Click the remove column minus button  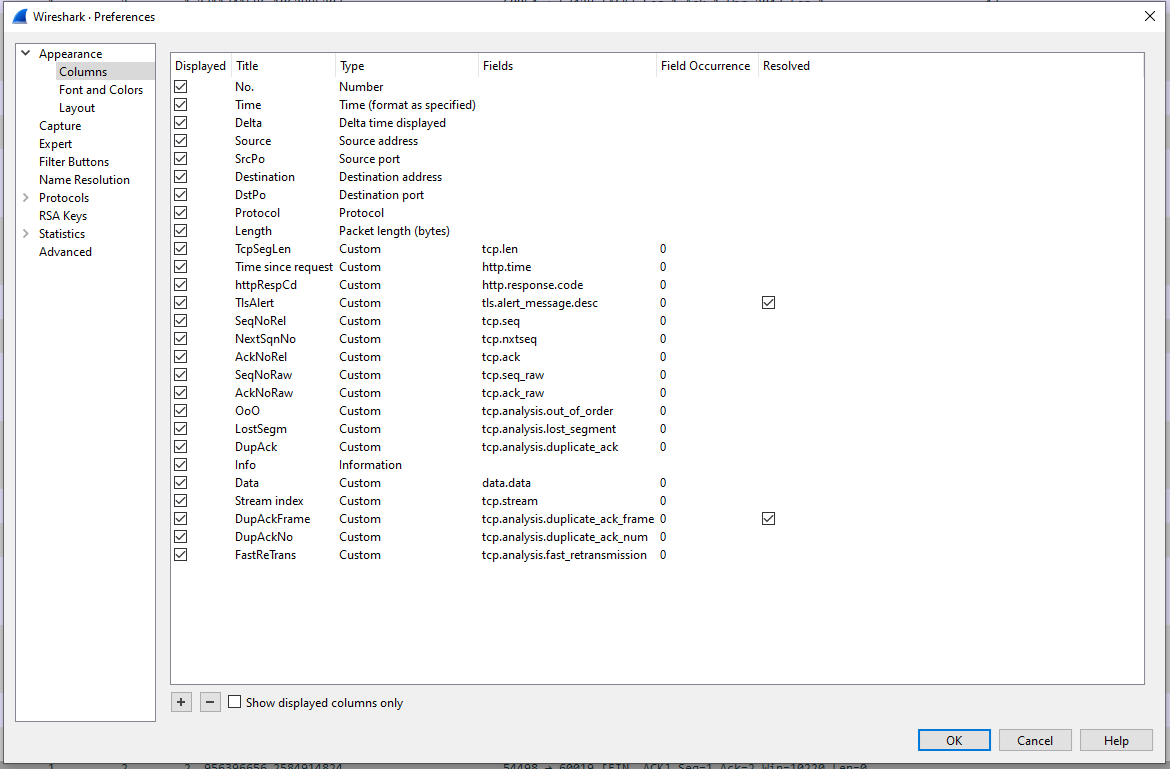click(210, 702)
